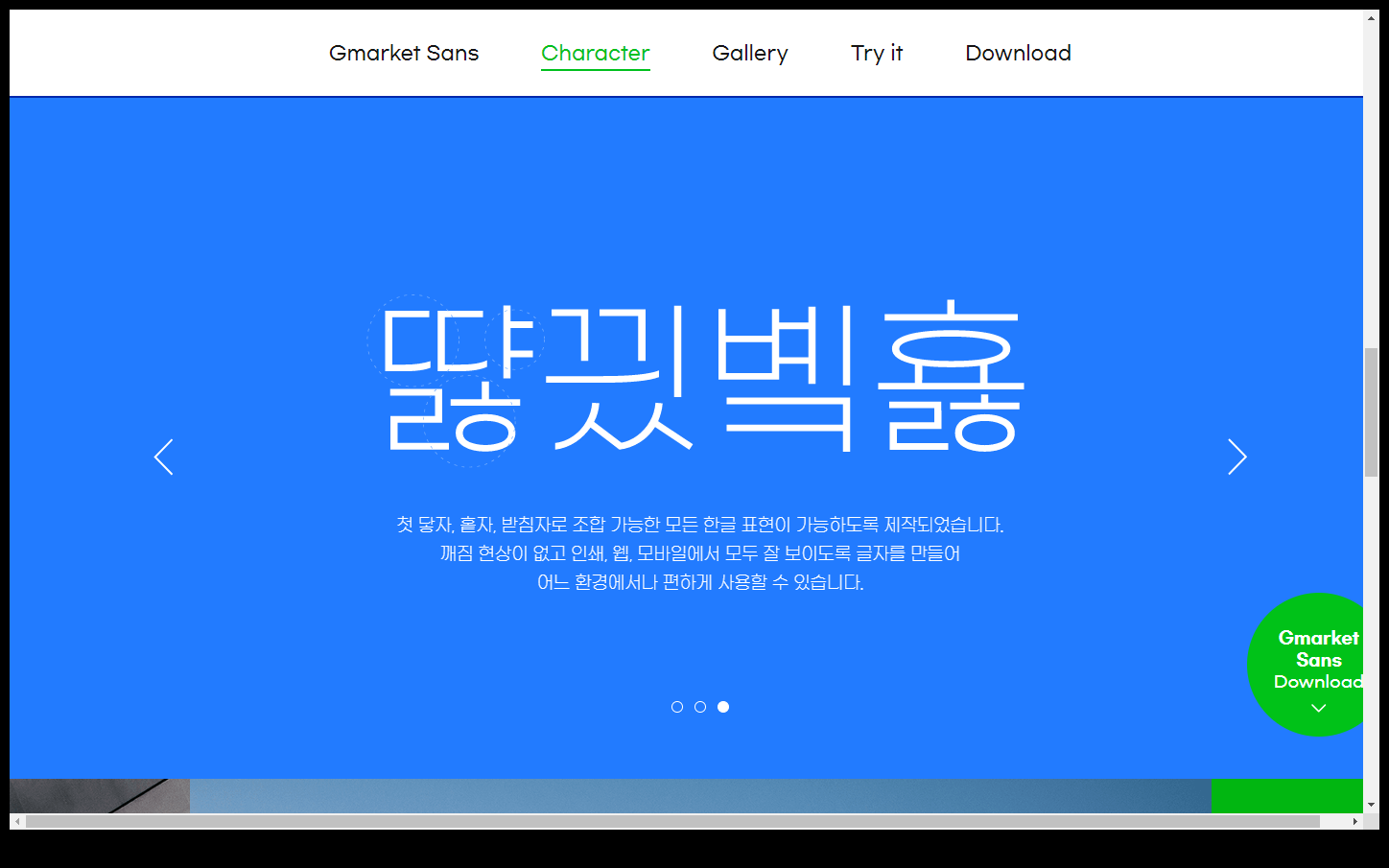Show previous slide with left arrow
1389x868 pixels.
[x=164, y=457]
